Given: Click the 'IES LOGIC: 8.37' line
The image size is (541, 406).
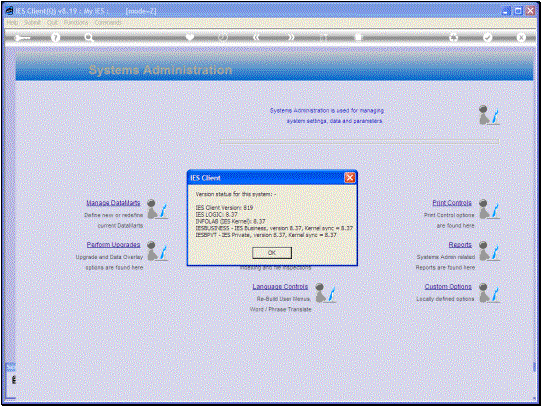Looking at the screenshot, I should point(216,214).
